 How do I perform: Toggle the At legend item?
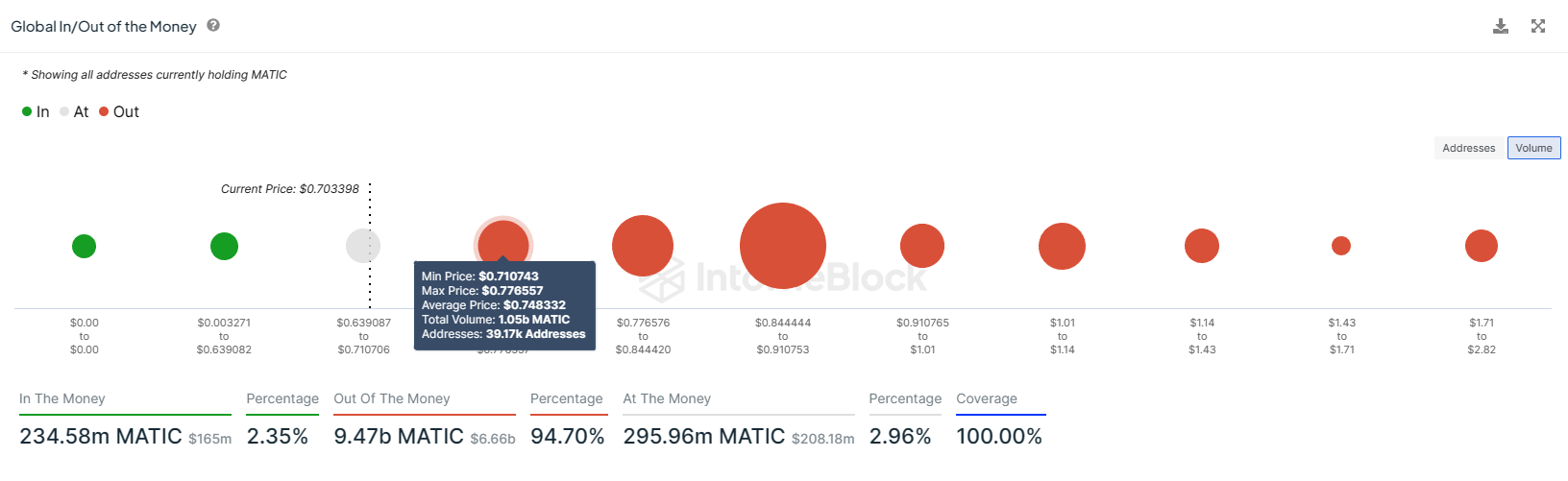tap(74, 112)
